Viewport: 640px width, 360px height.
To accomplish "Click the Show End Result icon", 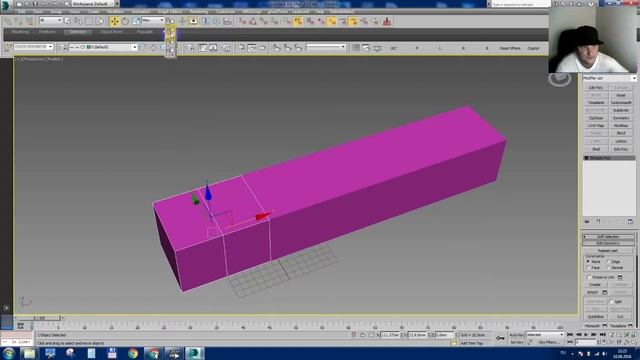I will pos(598,221).
